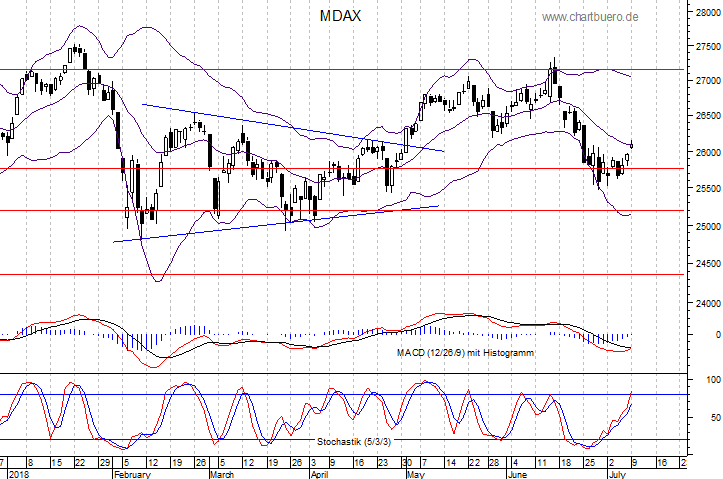Screen dimensions: 723x479
Task: Click the 28000 price axis label
Action: pos(704,14)
